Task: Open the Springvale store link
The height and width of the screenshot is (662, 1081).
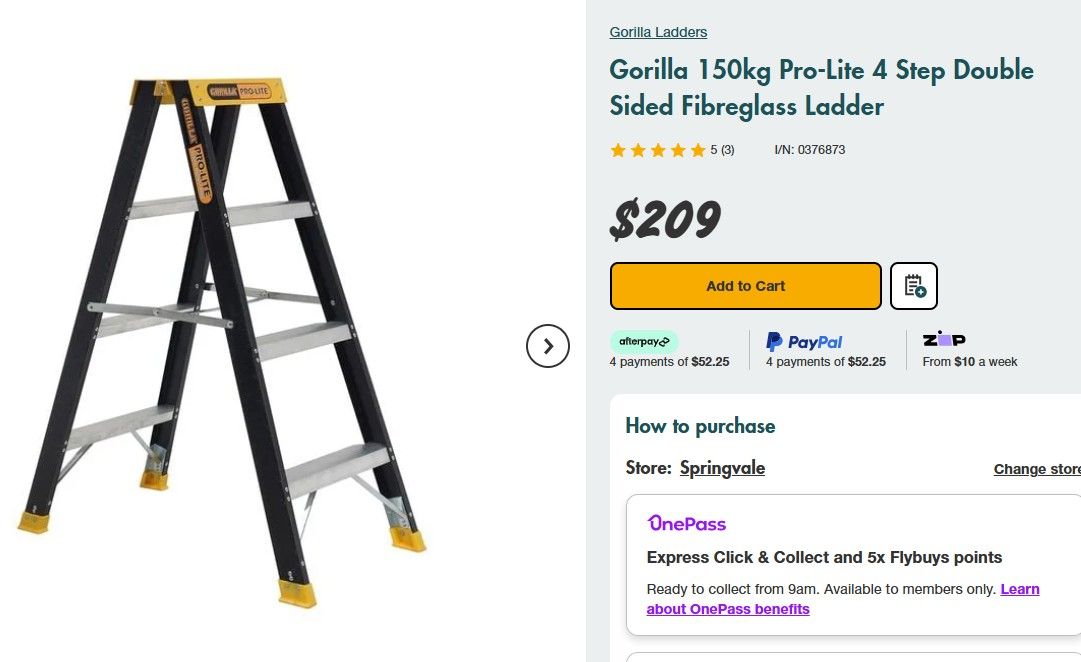Action: tap(722, 467)
